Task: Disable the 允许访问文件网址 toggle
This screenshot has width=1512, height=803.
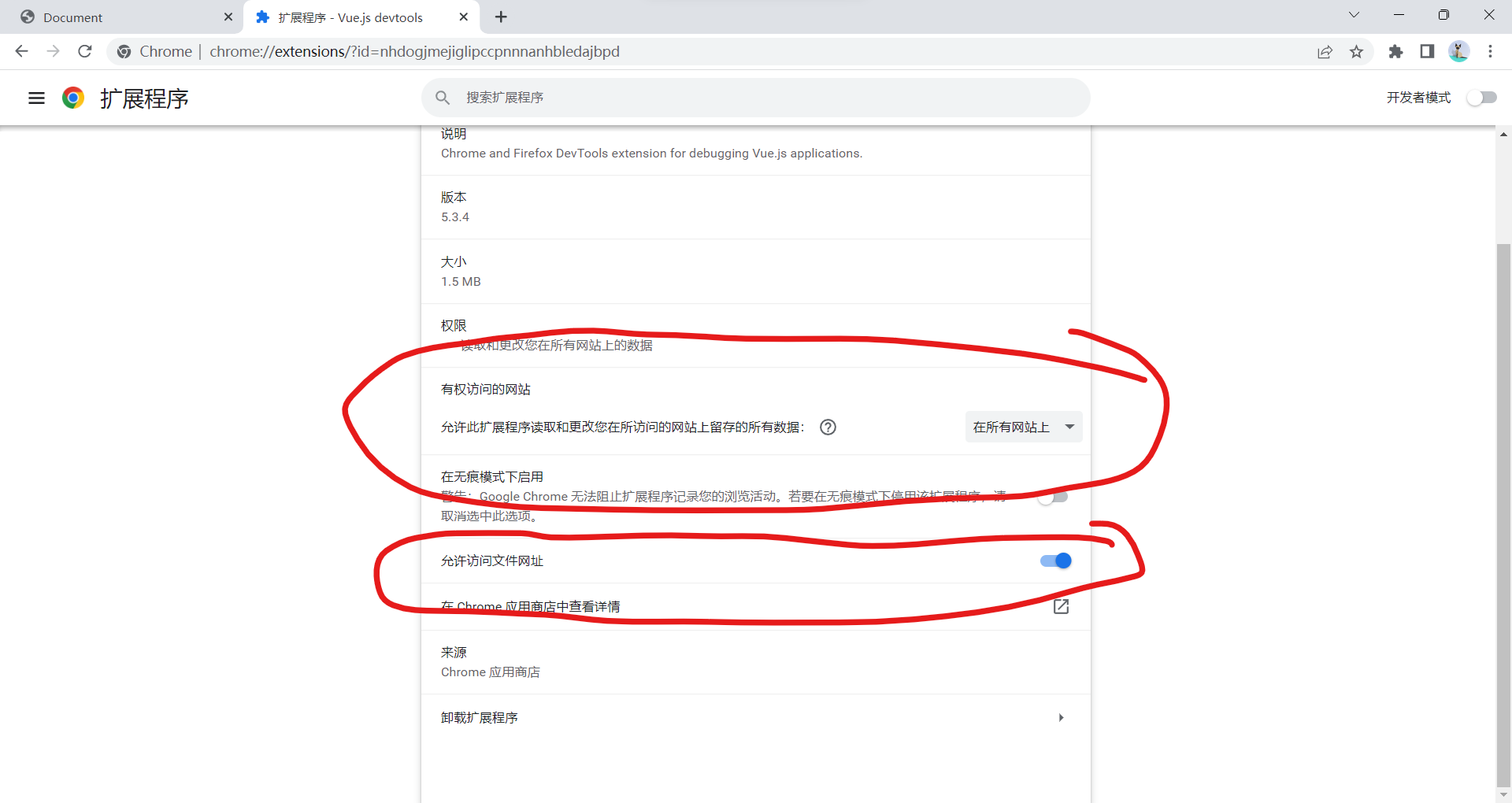Action: 1055,561
